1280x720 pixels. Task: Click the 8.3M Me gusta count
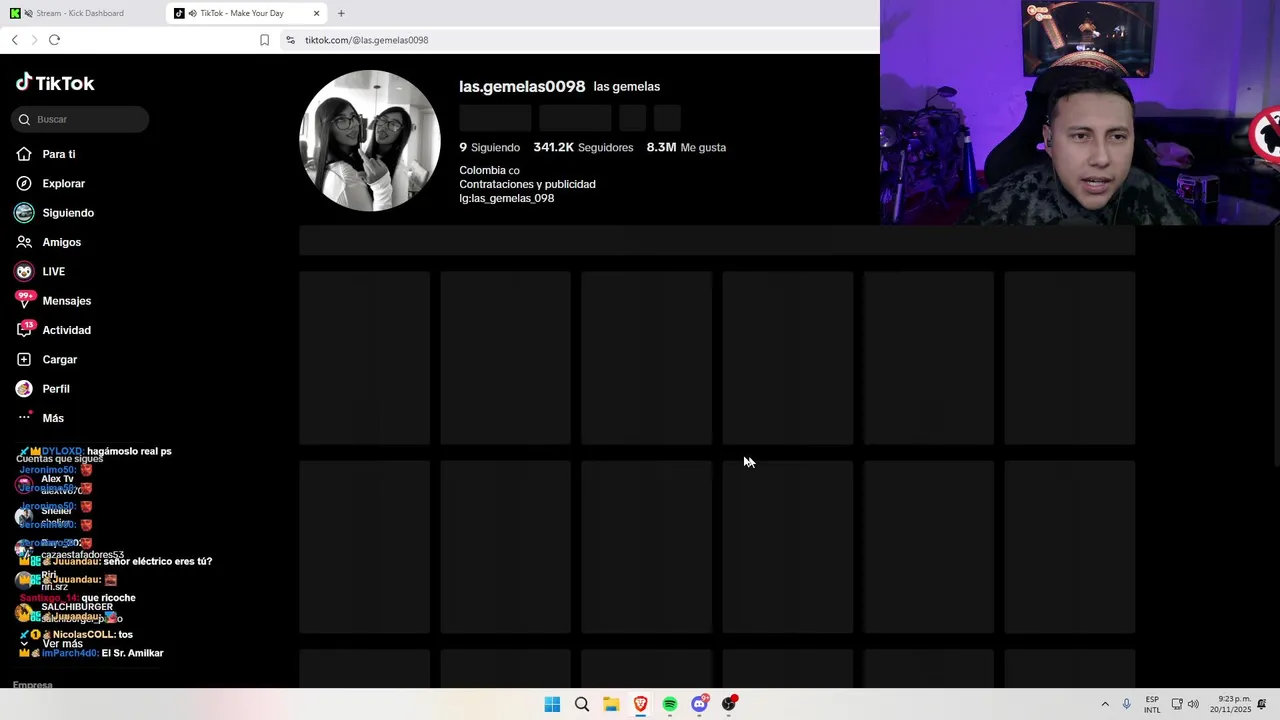coord(686,147)
